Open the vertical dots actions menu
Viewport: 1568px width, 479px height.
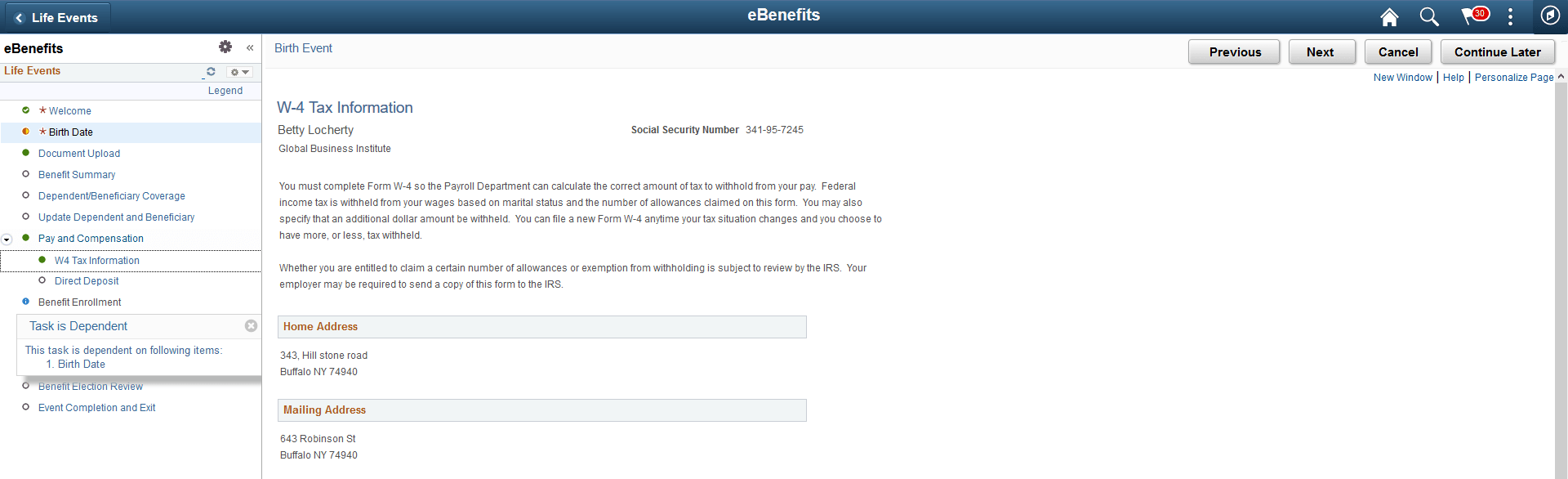coord(1510,17)
